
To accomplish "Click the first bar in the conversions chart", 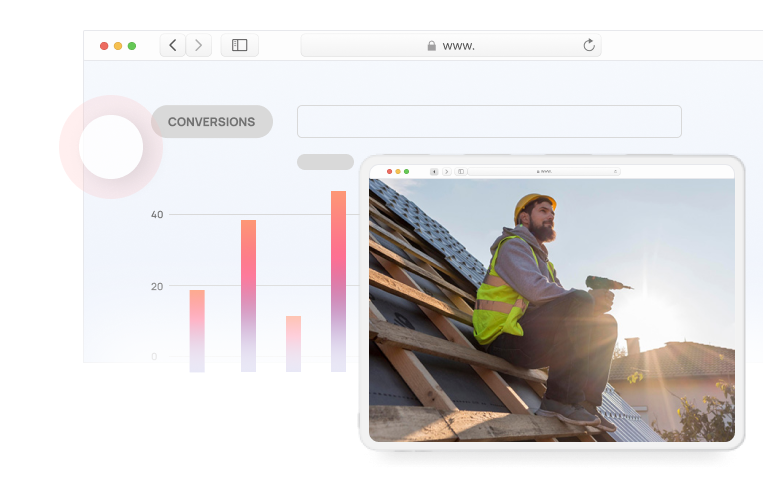I will tap(197, 330).
